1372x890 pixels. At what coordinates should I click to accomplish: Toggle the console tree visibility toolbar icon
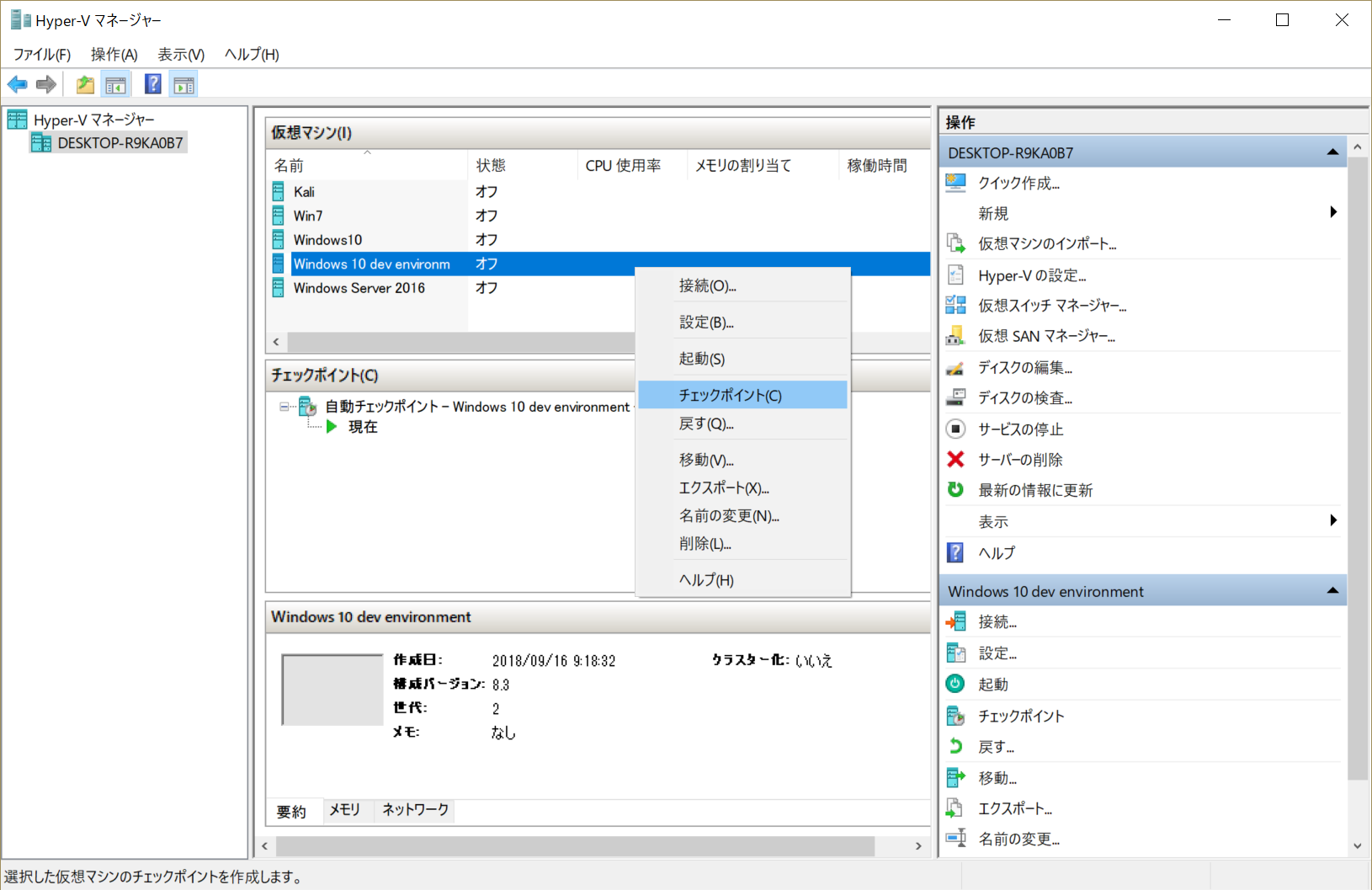(x=116, y=83)
